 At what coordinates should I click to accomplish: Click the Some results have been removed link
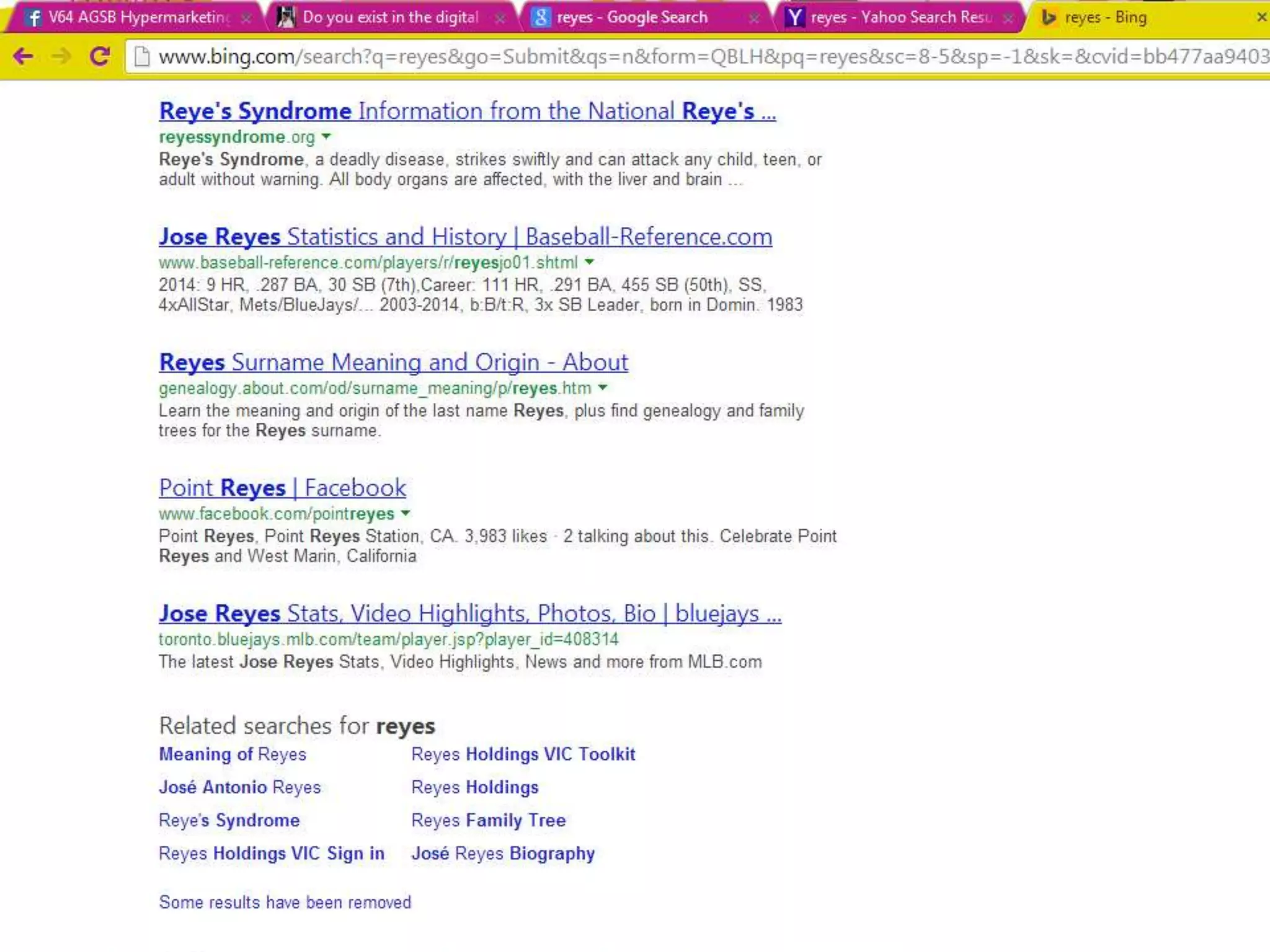coord(285,902)
